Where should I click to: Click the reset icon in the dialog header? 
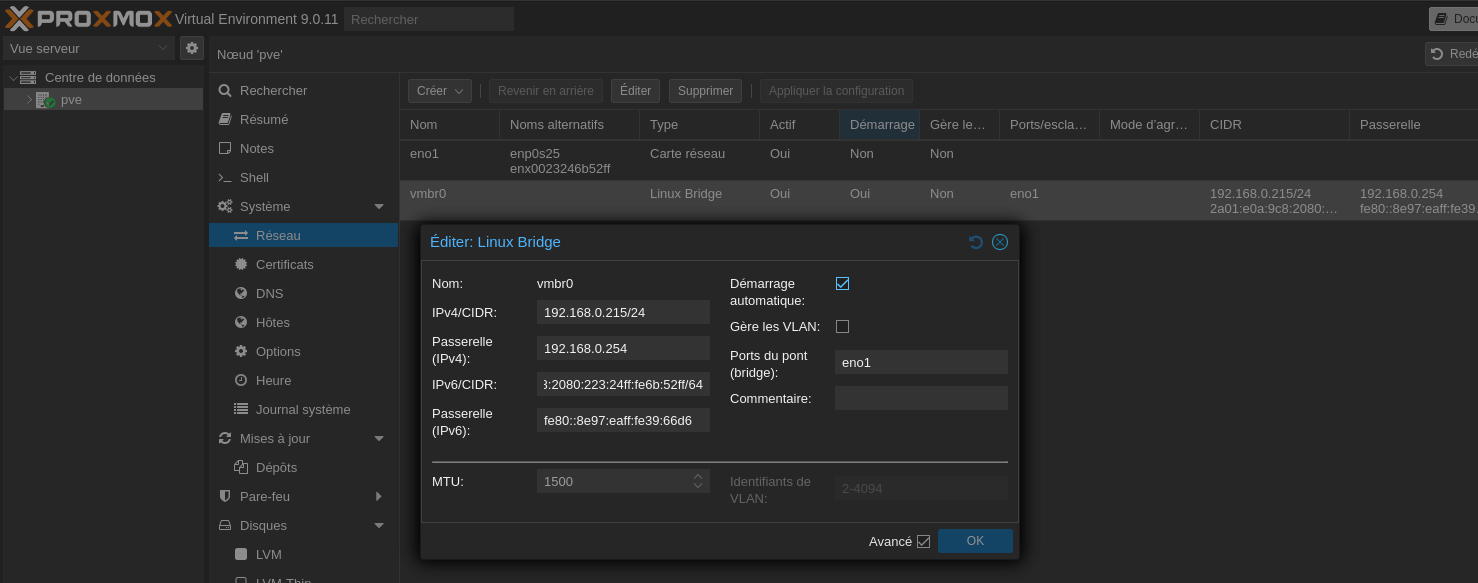[976, 242]
